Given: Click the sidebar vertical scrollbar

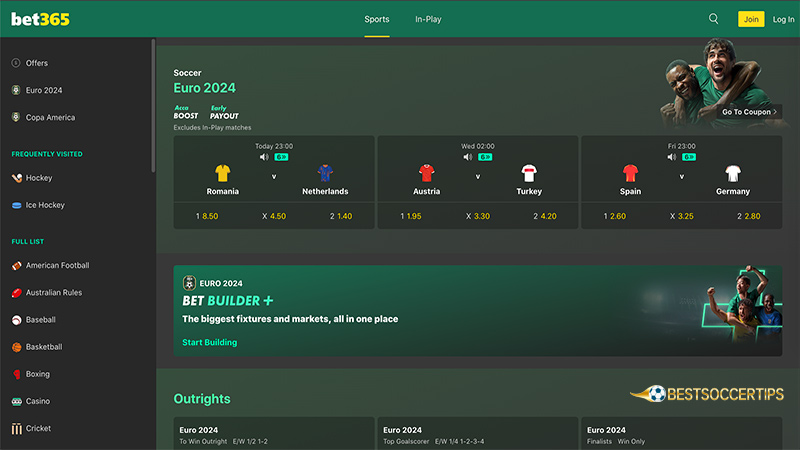Looking at the screenshot, I should [153, 106].
